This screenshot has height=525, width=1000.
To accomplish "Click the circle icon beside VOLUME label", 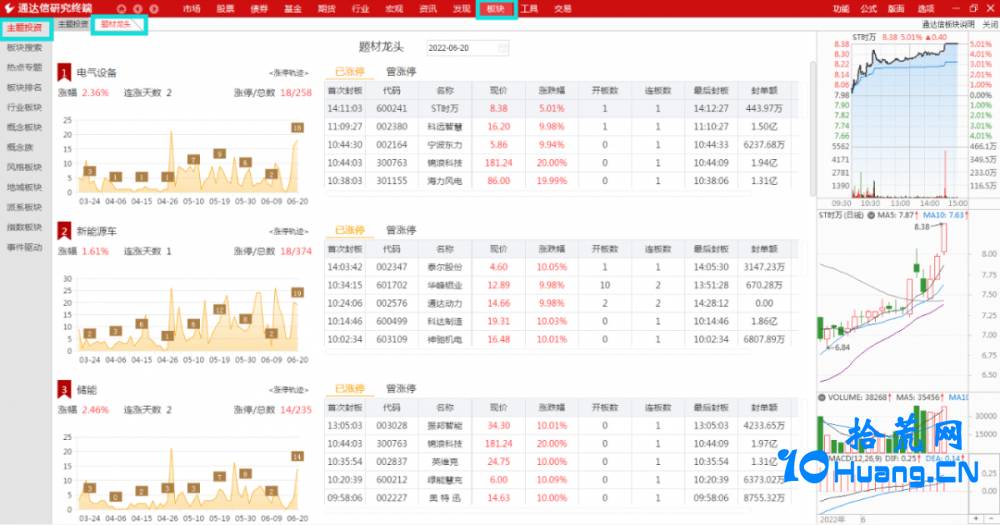I will coord(822,397).
